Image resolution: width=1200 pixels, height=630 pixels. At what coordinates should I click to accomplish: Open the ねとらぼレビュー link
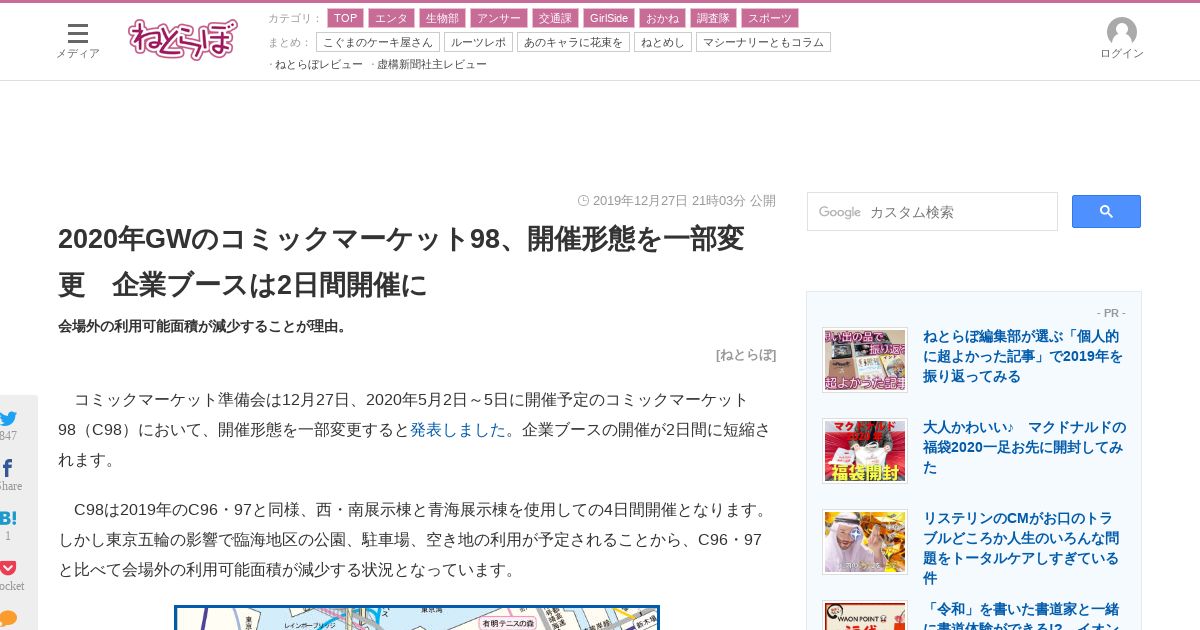[x=318, y=64]
